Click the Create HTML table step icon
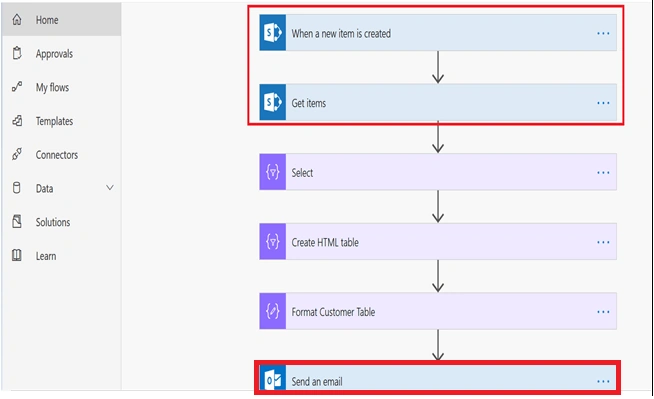This screenshot has width=654, height=399. 273,241
